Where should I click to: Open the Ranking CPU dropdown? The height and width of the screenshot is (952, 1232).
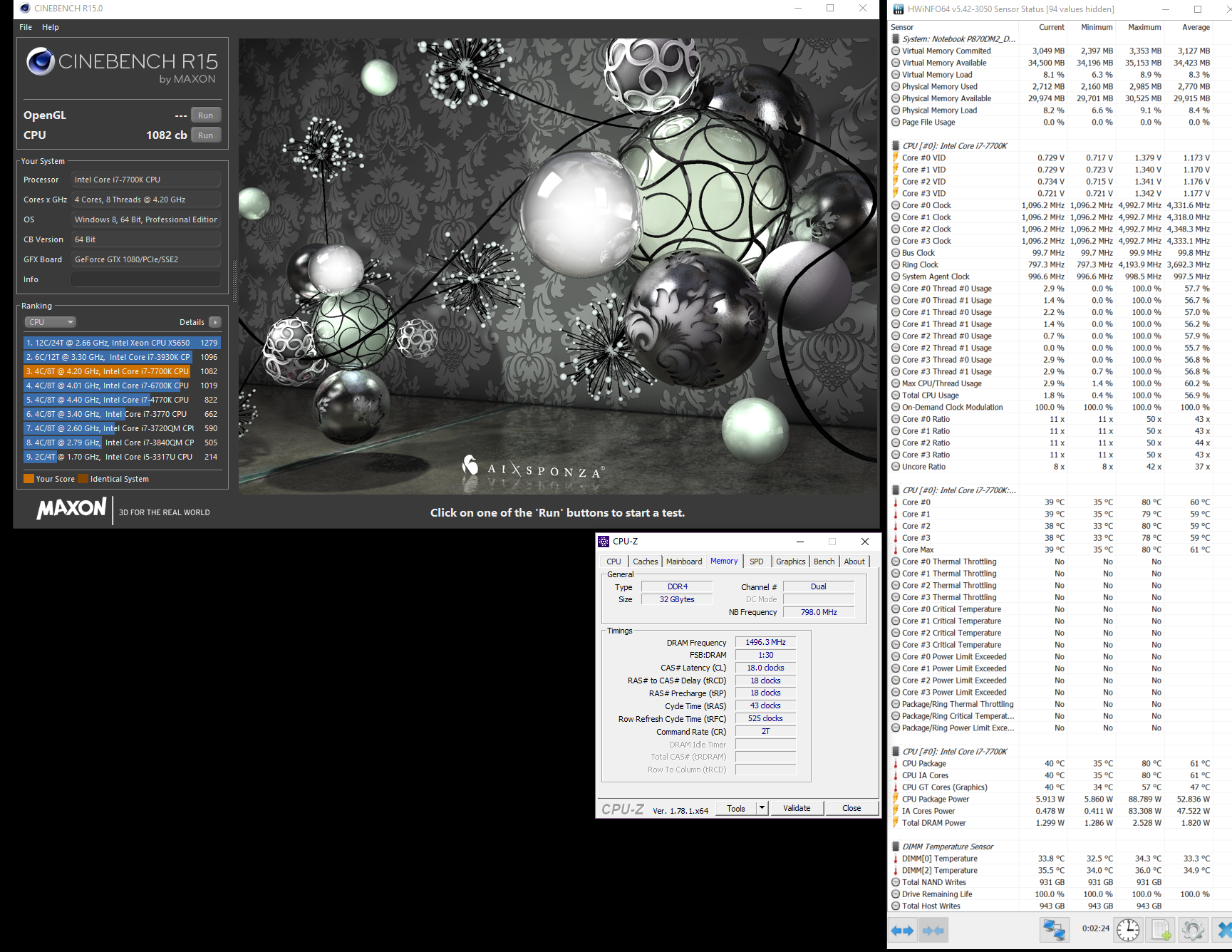[51, 322]
